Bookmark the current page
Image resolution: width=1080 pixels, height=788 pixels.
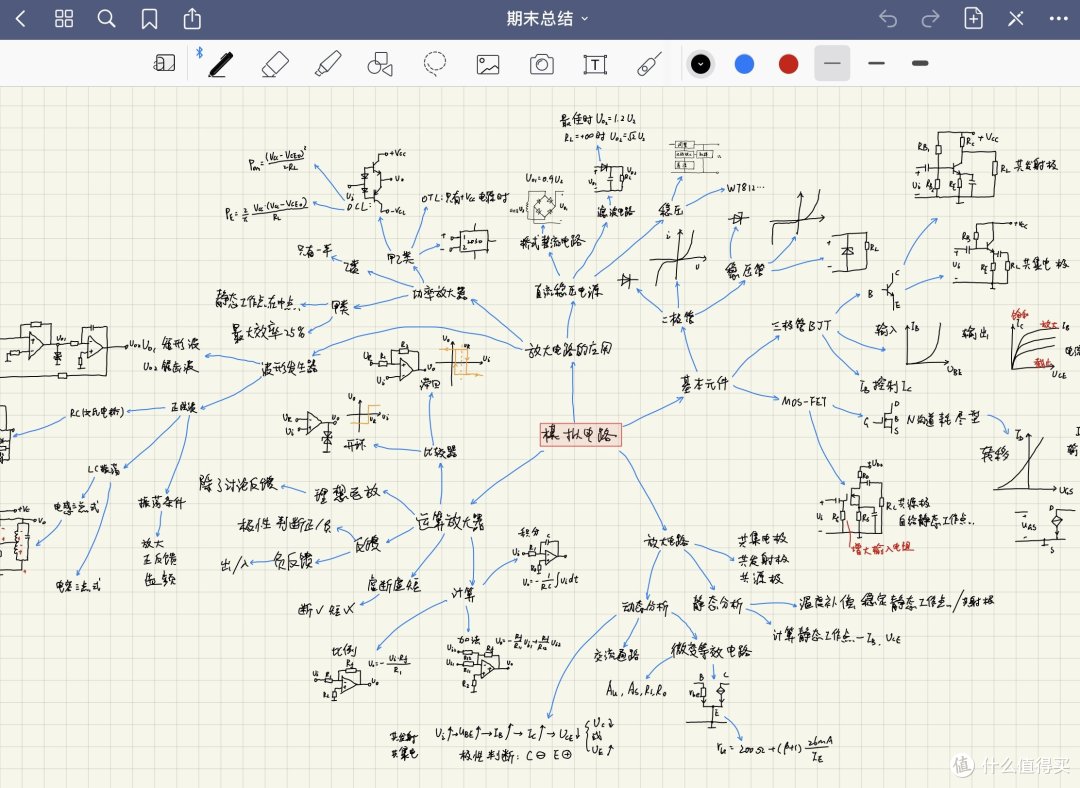coord(149,19)
